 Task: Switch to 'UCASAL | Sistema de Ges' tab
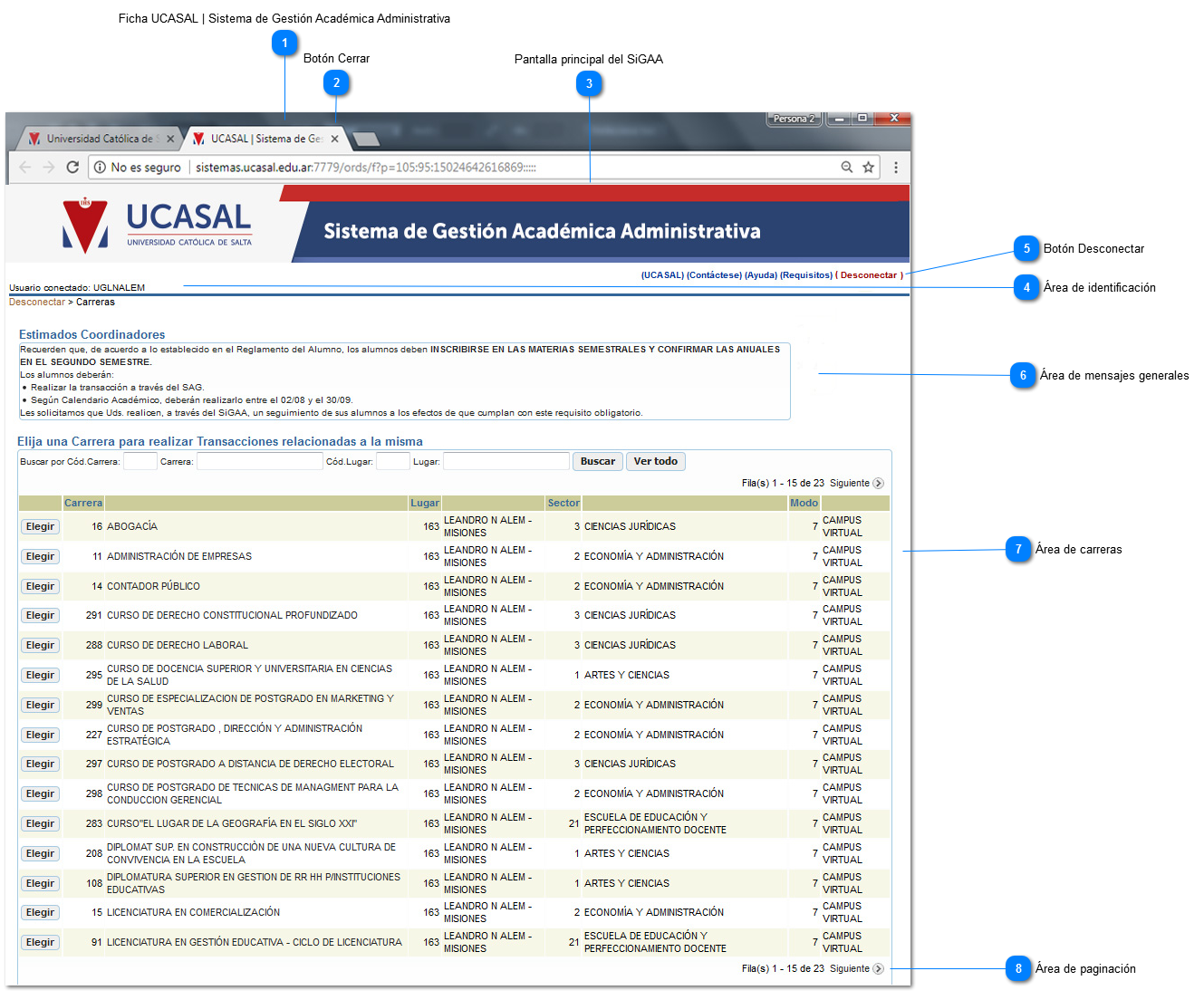pos(266,139)
